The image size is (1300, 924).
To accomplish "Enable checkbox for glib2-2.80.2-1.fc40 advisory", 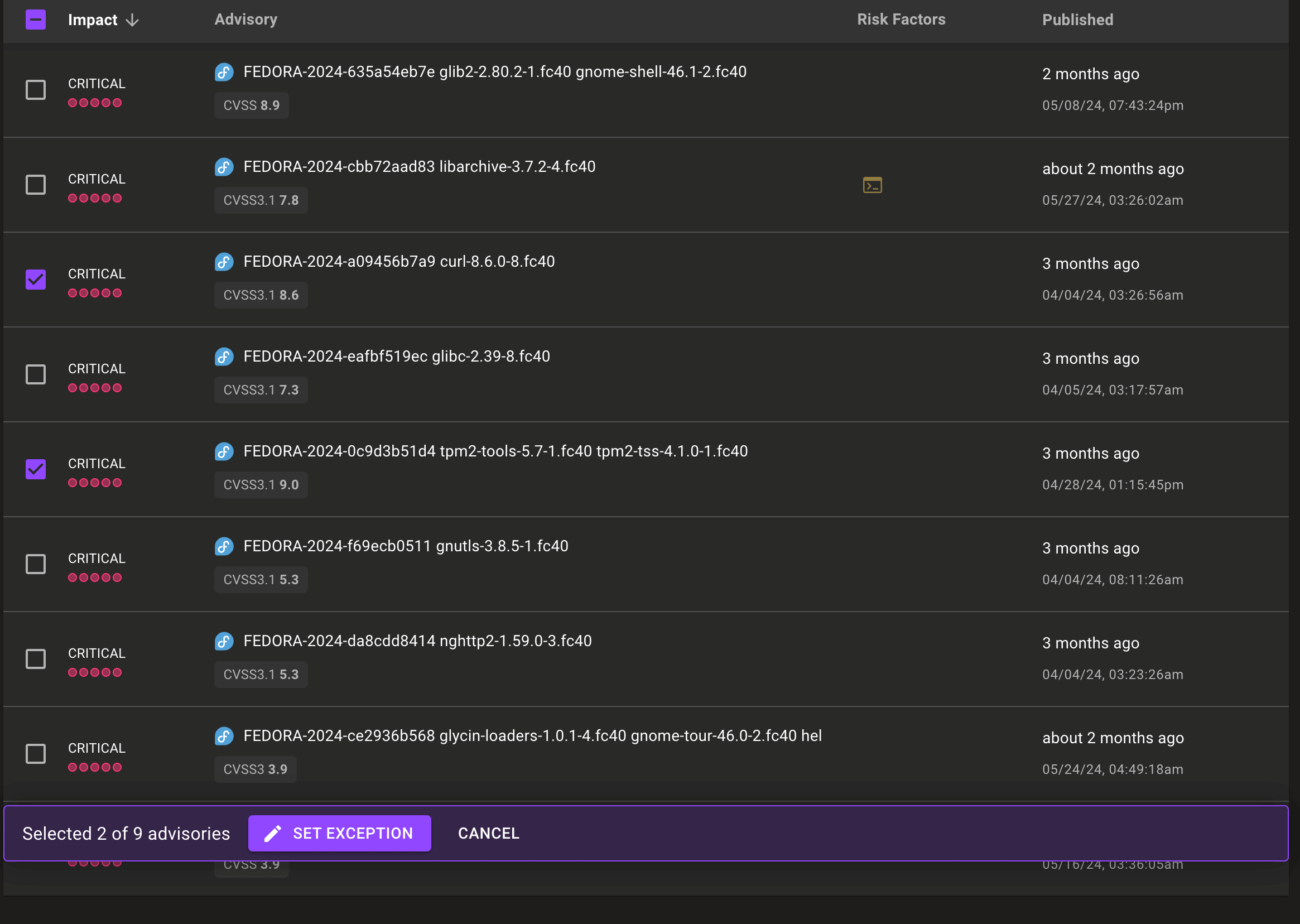I will click(x=35, y=89).
